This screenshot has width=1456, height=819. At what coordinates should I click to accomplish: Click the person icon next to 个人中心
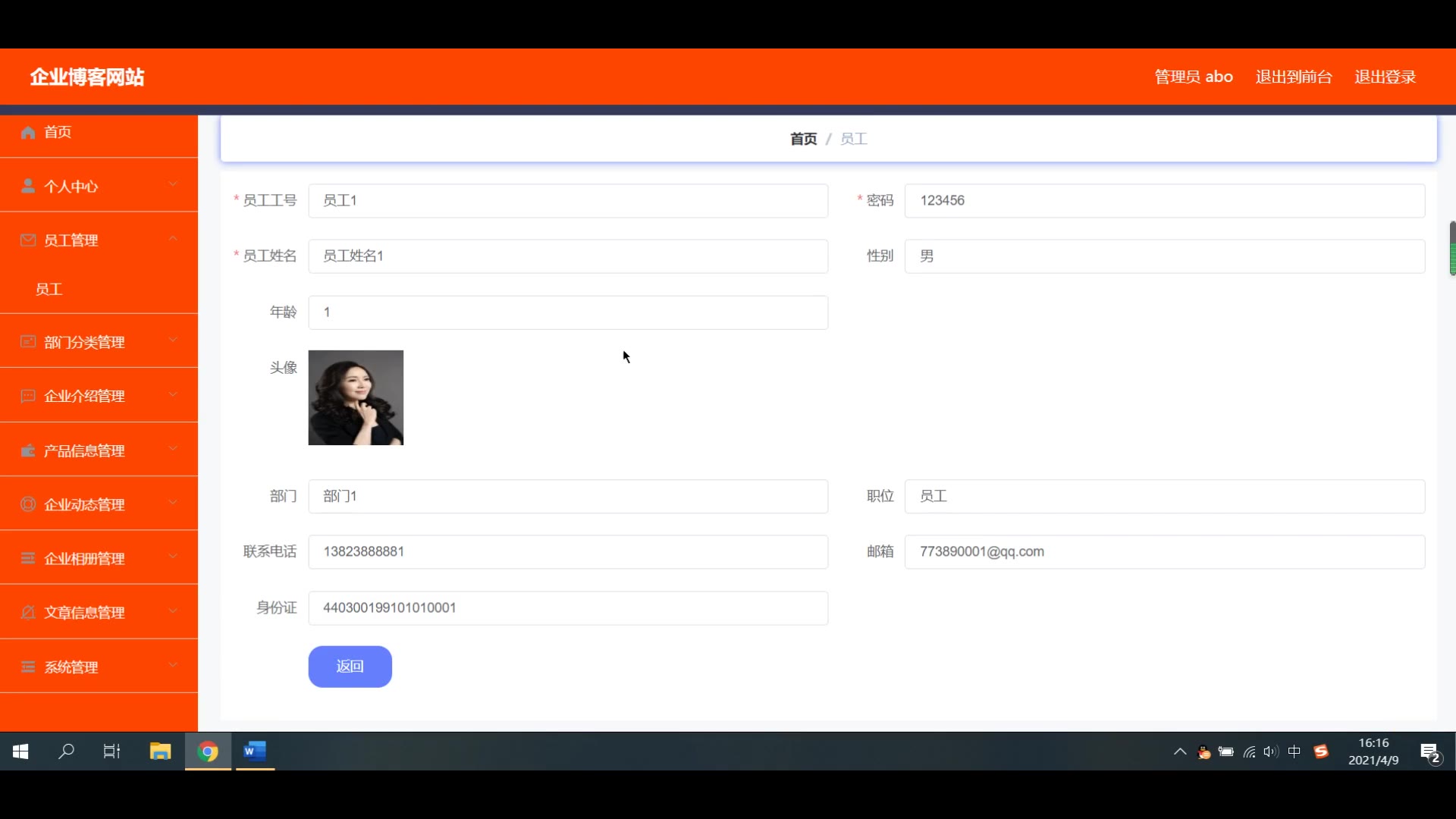(28, 187)
